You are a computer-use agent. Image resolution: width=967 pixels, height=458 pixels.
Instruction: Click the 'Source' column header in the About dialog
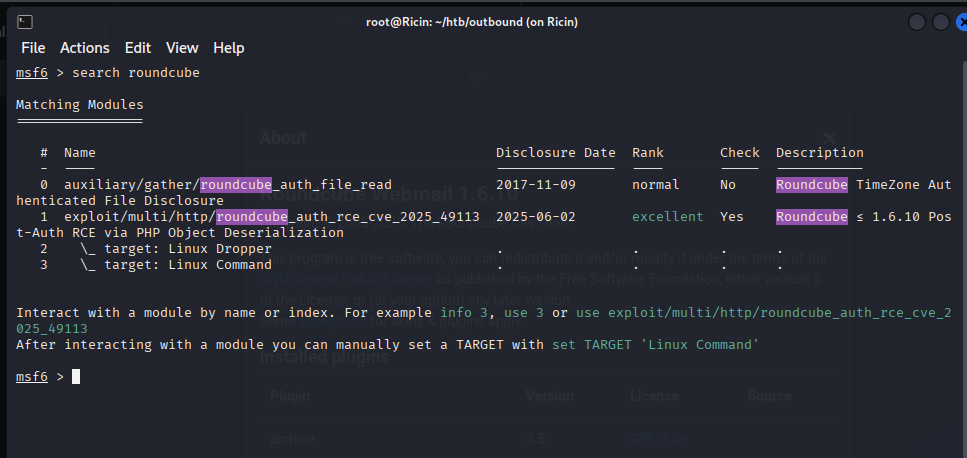[x=770, y=396]
